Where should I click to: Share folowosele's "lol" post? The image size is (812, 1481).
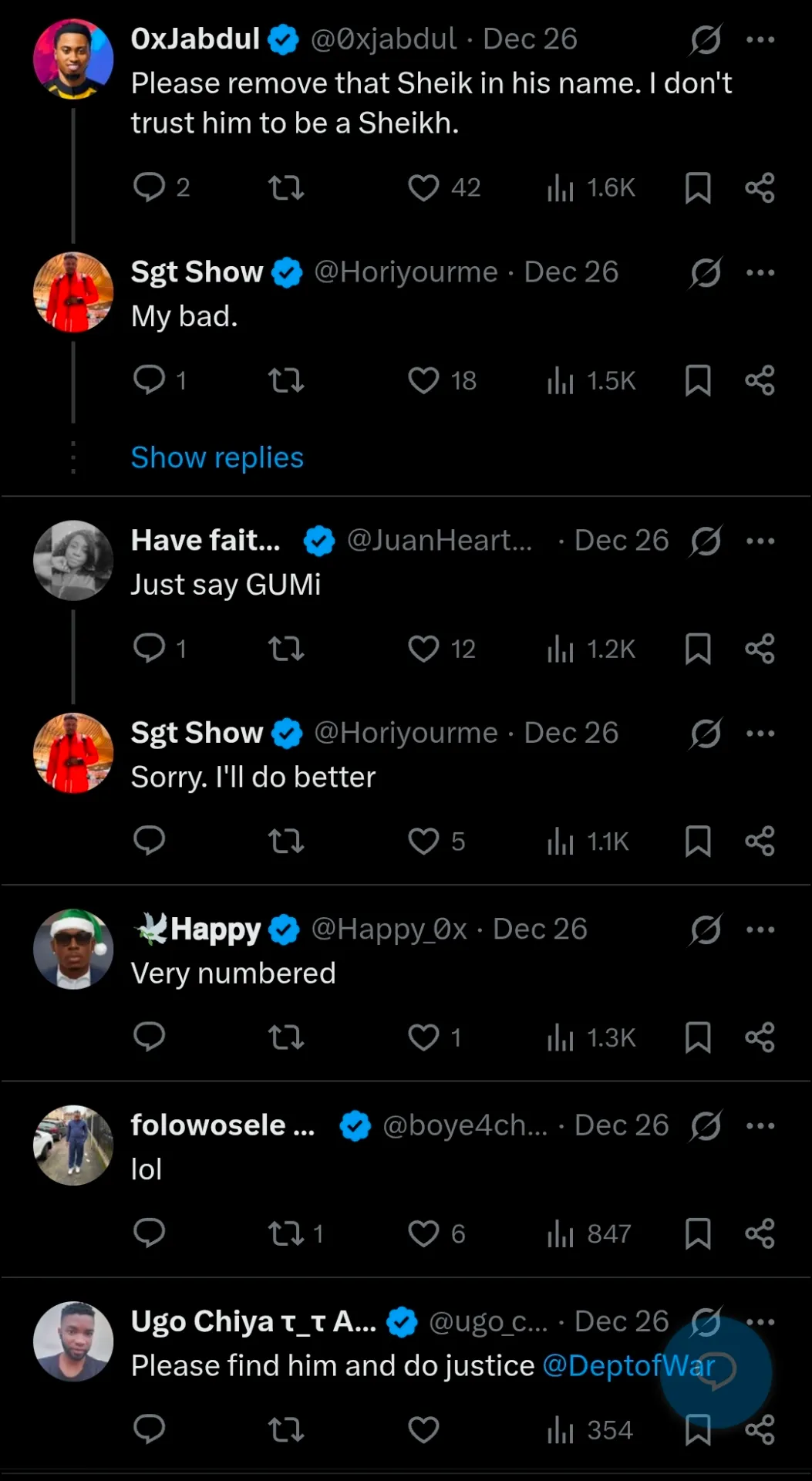pos(760,1233)
